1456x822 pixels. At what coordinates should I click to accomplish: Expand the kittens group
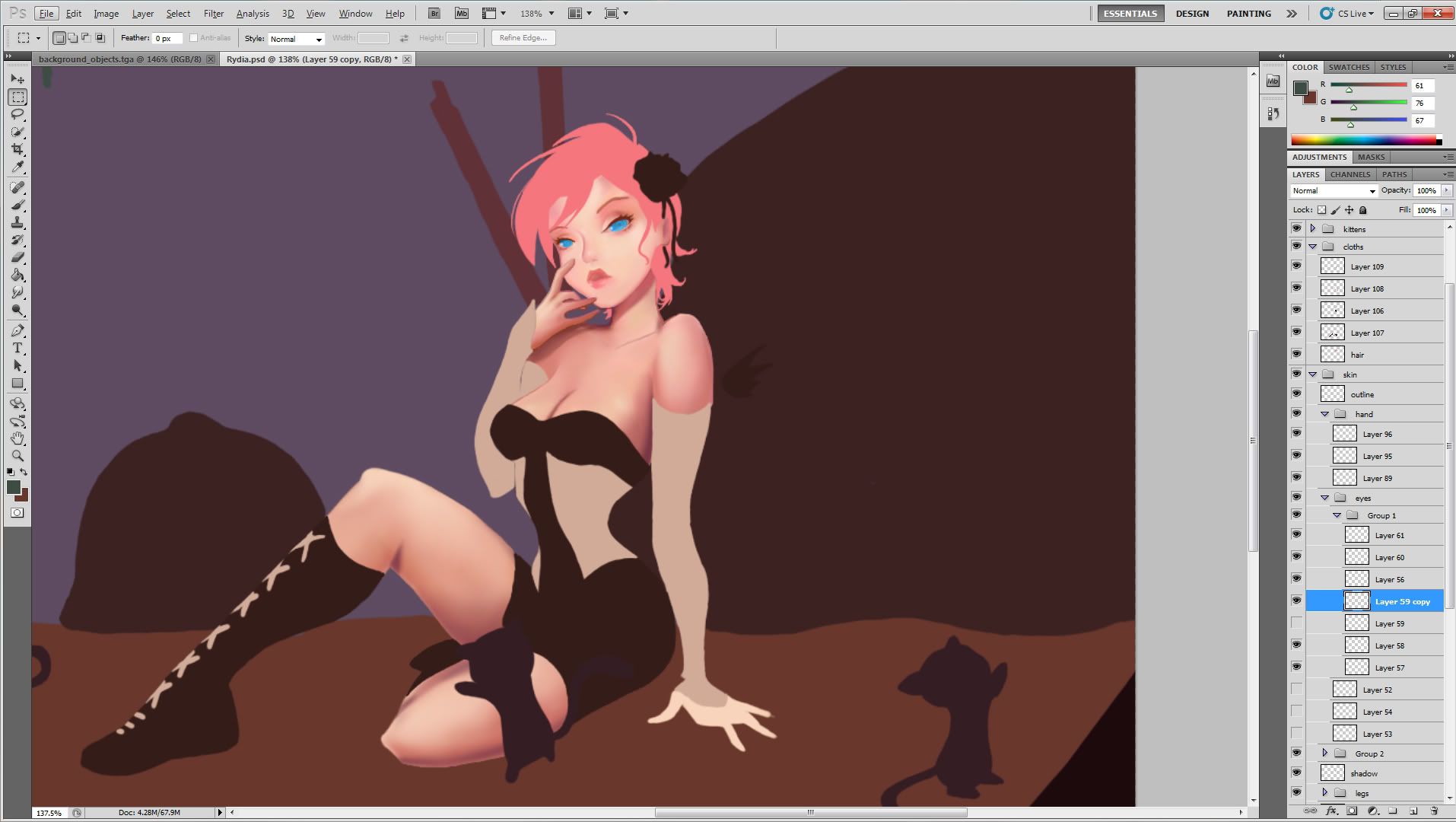tap(1313, 228)
